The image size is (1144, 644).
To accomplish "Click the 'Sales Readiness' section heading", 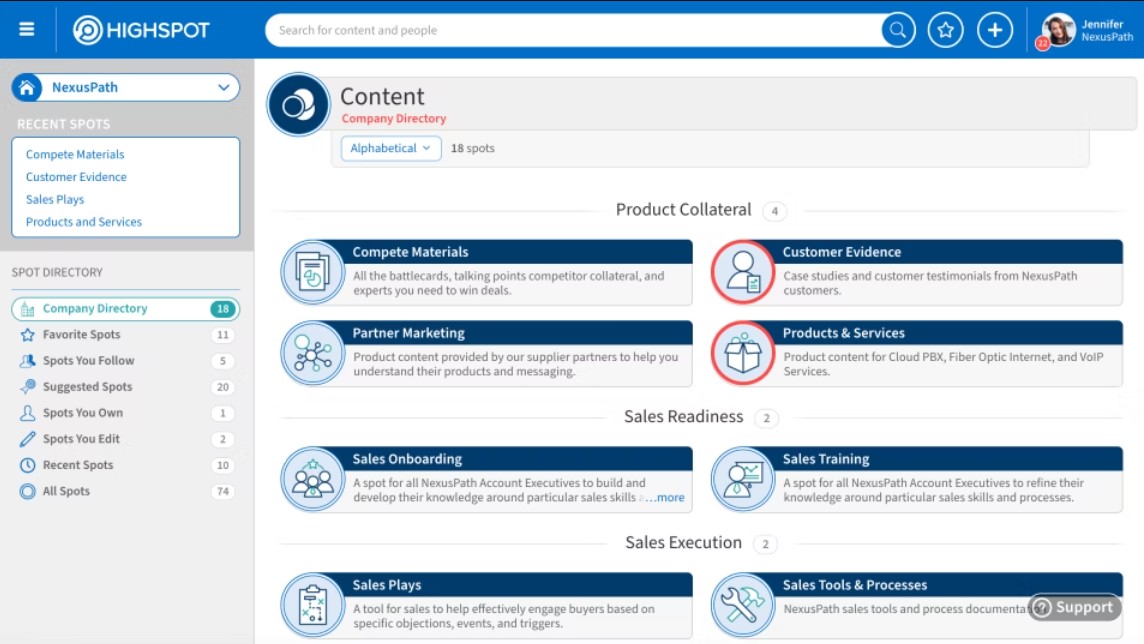I will click(684, 417).
